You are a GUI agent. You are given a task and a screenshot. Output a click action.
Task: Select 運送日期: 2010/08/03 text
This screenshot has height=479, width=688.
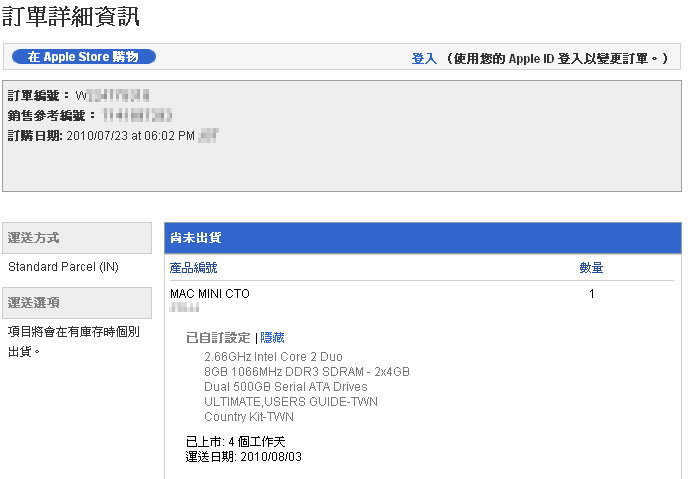(x=244, y=457)
